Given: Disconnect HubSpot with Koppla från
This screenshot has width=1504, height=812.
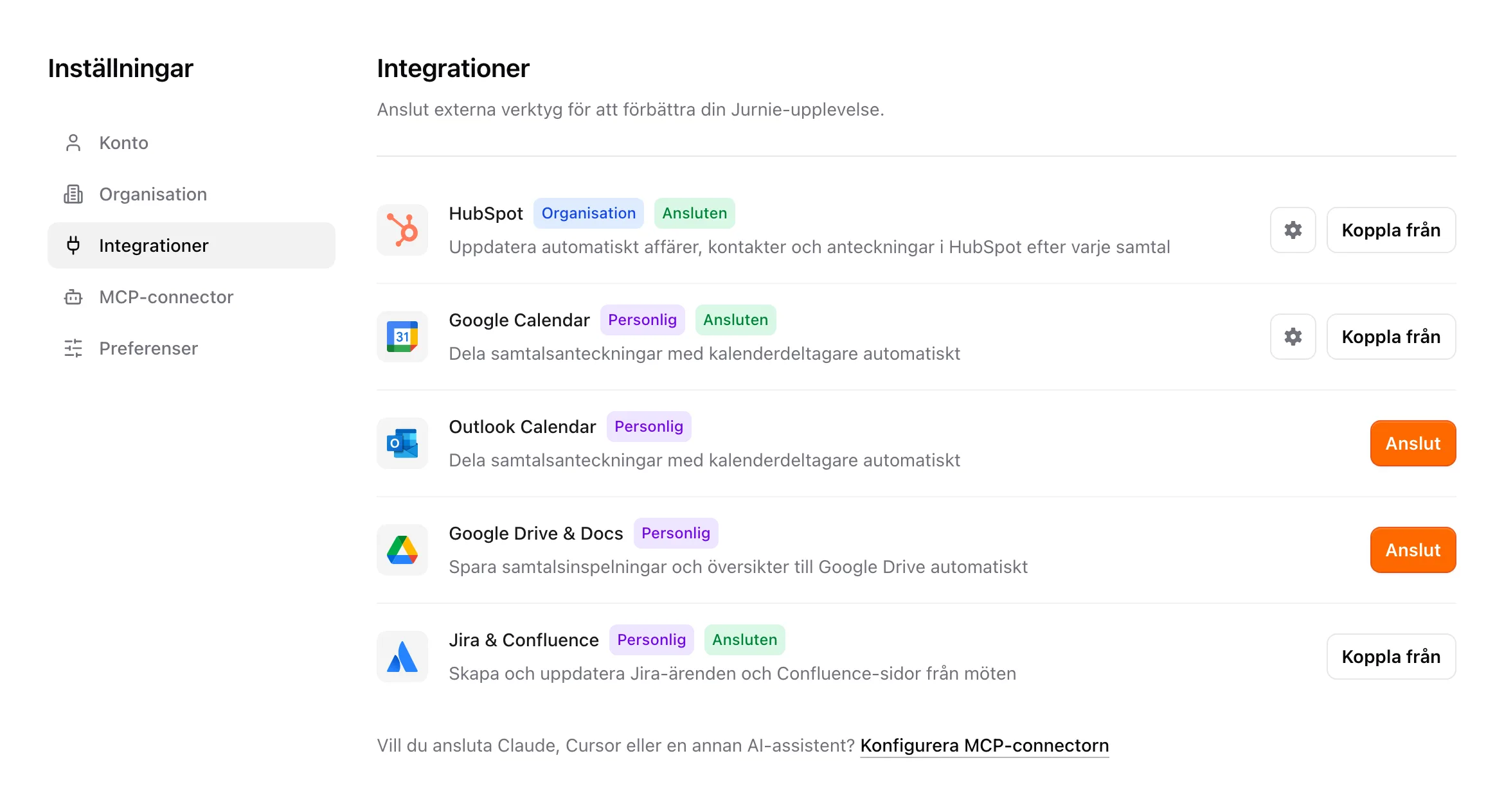Looking at the screenshot, I should pyautogui.click(x=1391, y=230).
